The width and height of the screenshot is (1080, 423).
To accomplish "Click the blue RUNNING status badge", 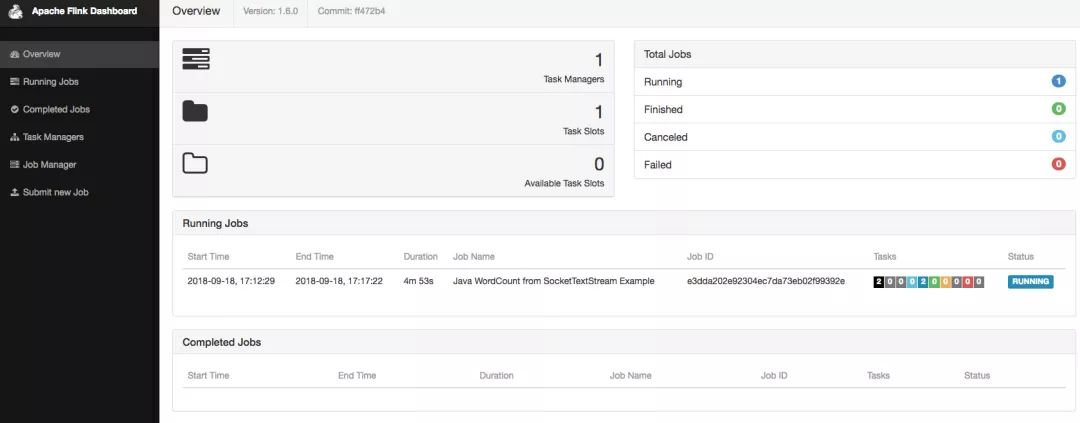I will [1030, 282].
